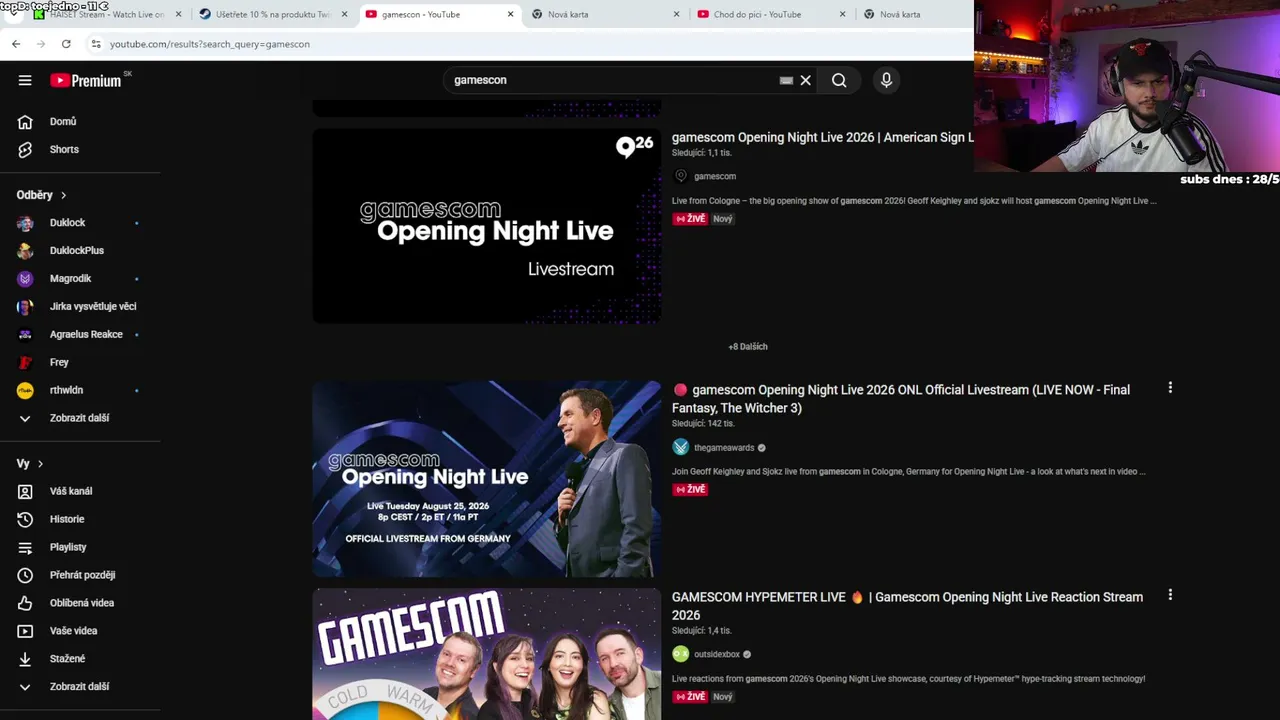The image size is (1280, 720).
Task: Open Přehrát později sidebar label
Action: click(x=82, y=575)
